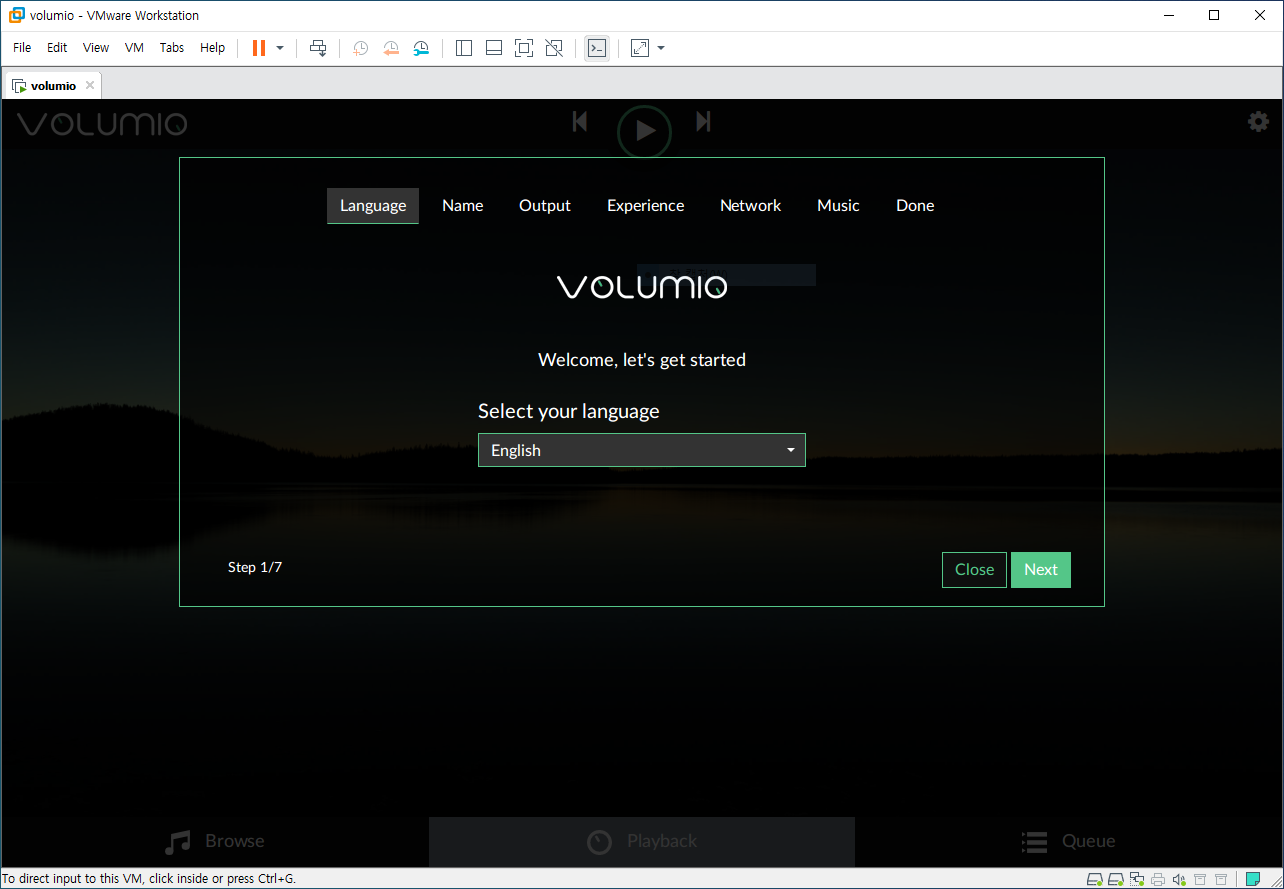Screen dimensions: 1284x889
Task: Go to the Music wizard step
Action: 838,206
